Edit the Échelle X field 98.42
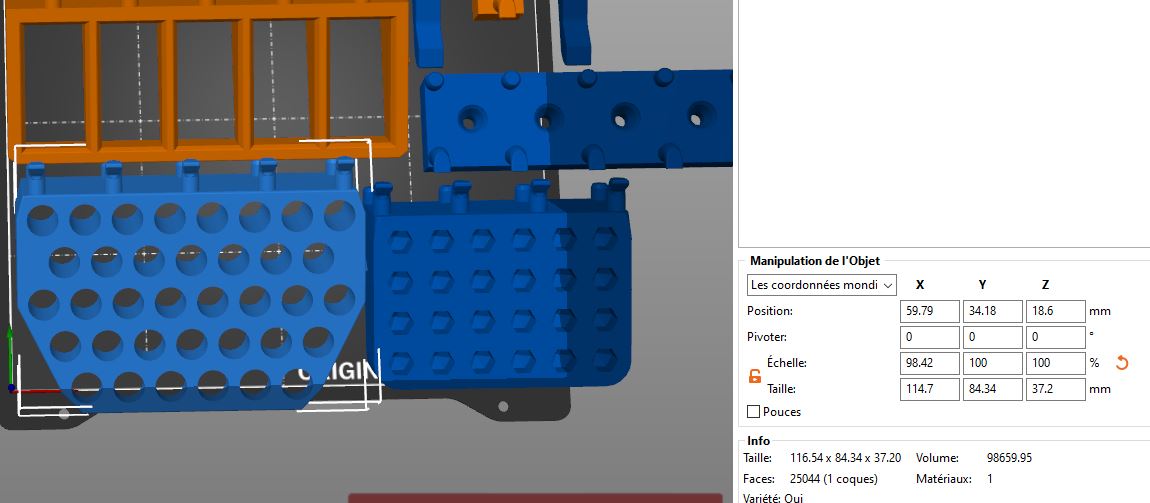Image resolution: width=1150 pixels, height=503 pixels. [x=929, y=363]
